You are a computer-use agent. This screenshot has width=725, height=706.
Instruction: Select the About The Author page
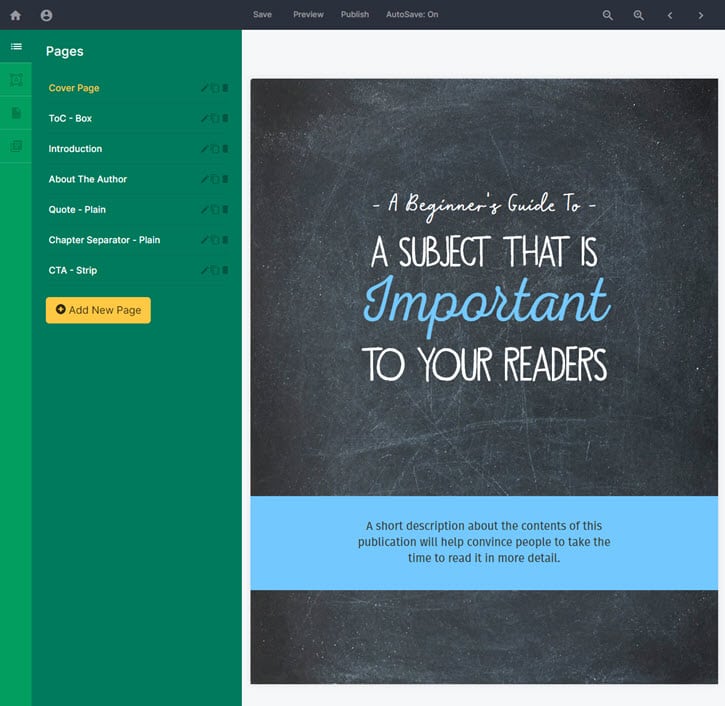tap(88, 179)
